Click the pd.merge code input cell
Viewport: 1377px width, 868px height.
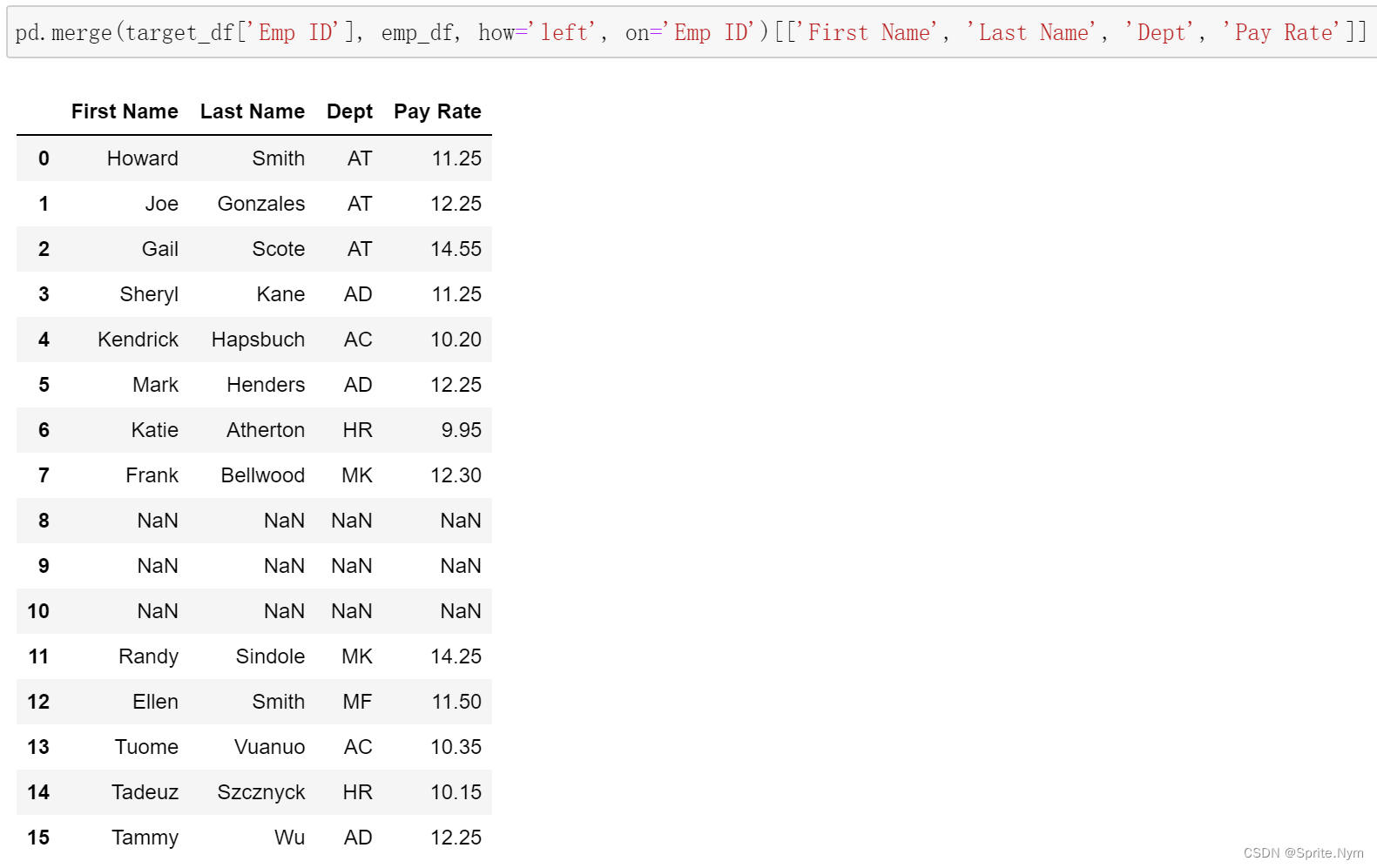pos(692,32)
